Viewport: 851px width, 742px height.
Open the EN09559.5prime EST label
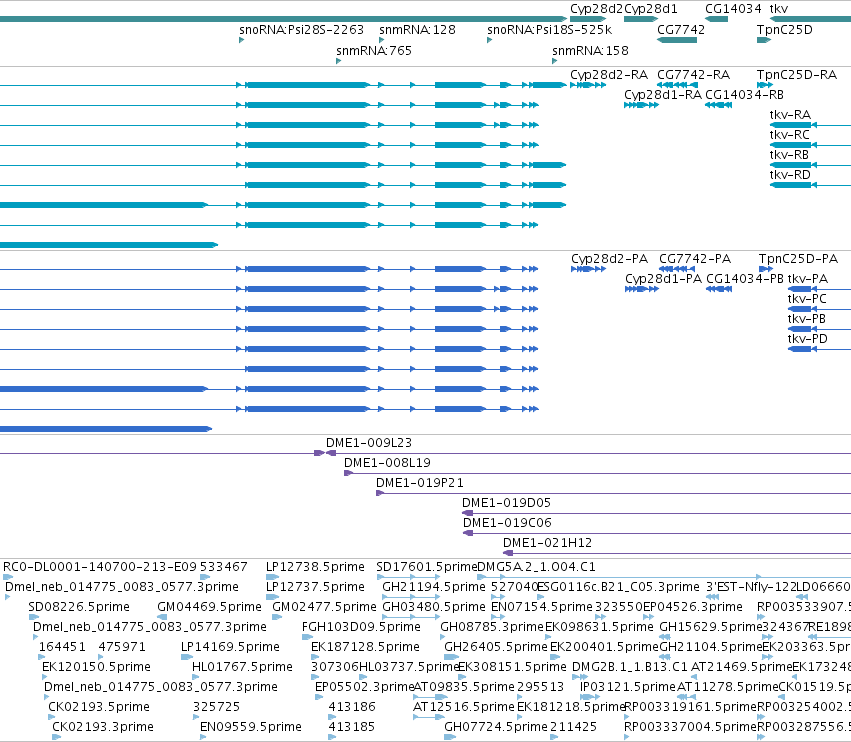point(250,727)
